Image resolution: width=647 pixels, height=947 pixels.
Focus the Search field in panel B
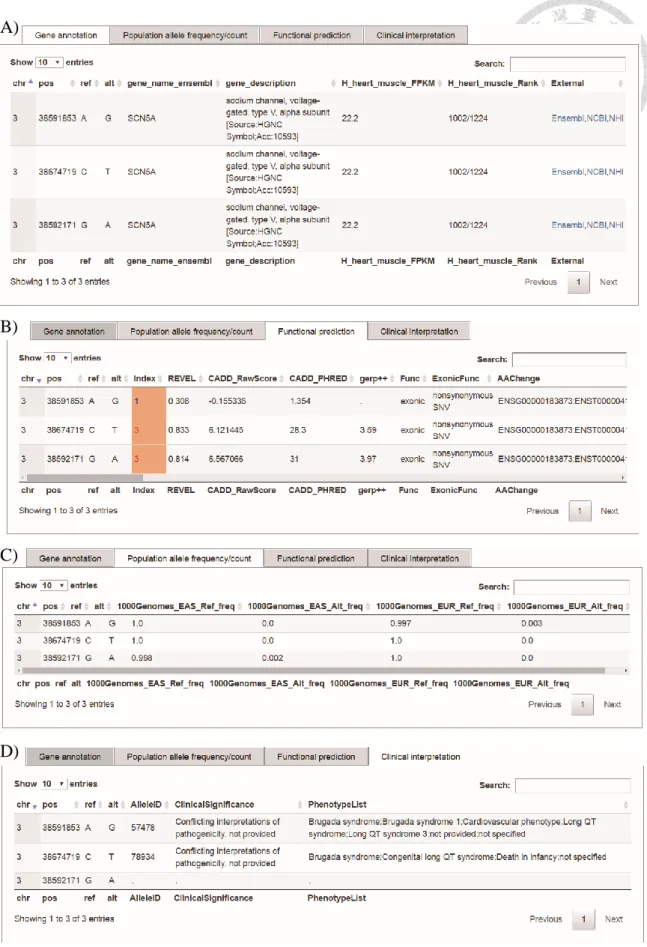569,359
